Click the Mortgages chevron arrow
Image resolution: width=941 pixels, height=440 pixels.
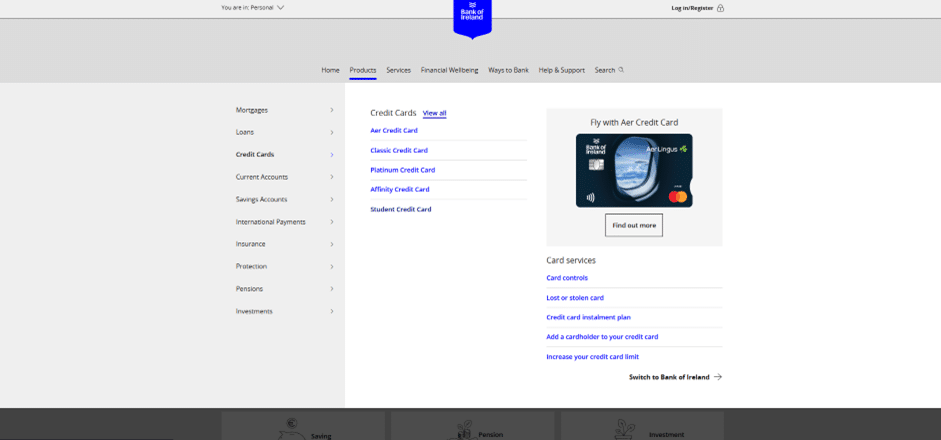[331, 110]
